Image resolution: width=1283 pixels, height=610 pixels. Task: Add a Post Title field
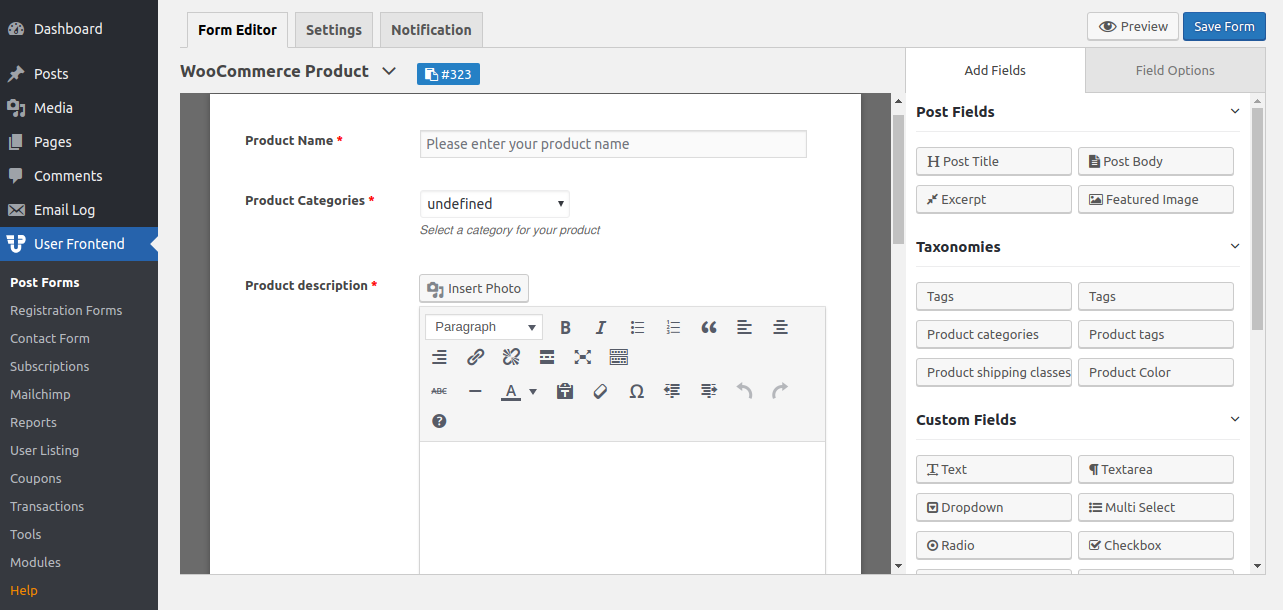[994, 161]
